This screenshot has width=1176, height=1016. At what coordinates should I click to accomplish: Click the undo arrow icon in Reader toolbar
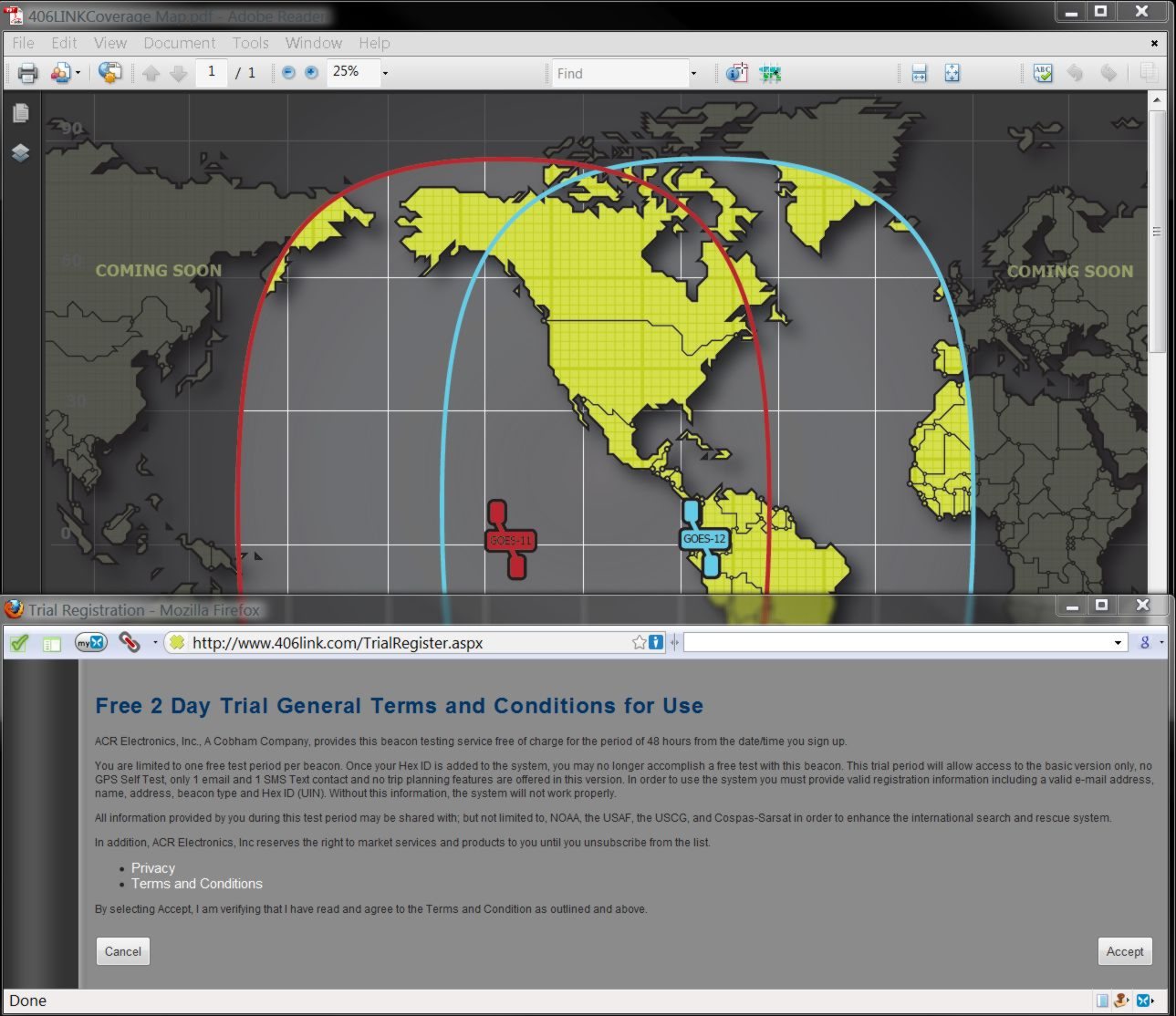point(1076,73)
